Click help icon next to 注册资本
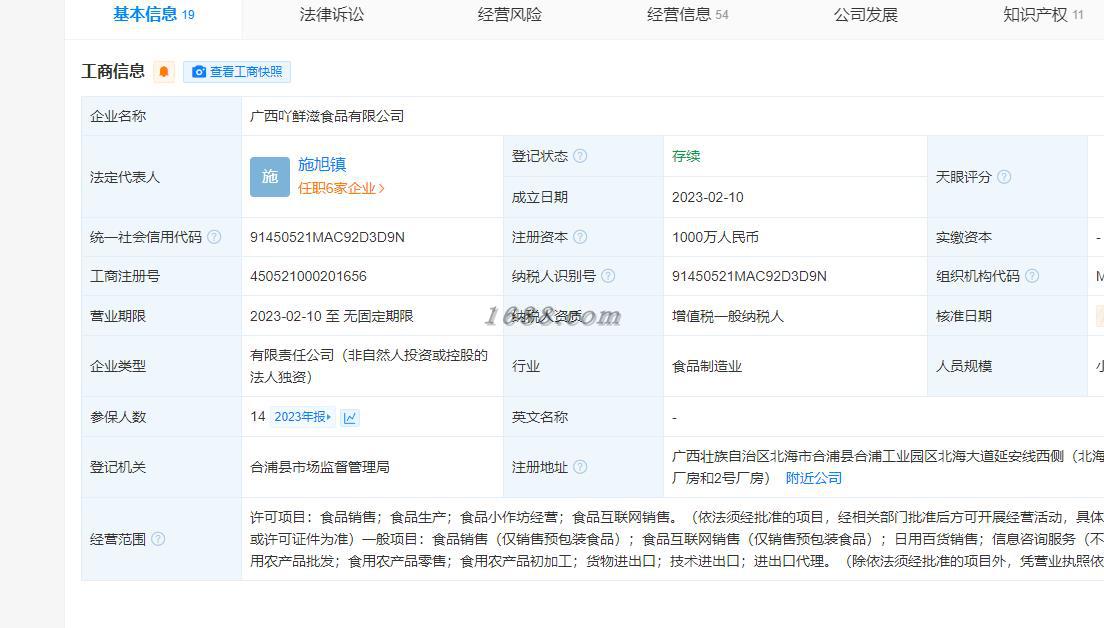 tap(580, 237)
